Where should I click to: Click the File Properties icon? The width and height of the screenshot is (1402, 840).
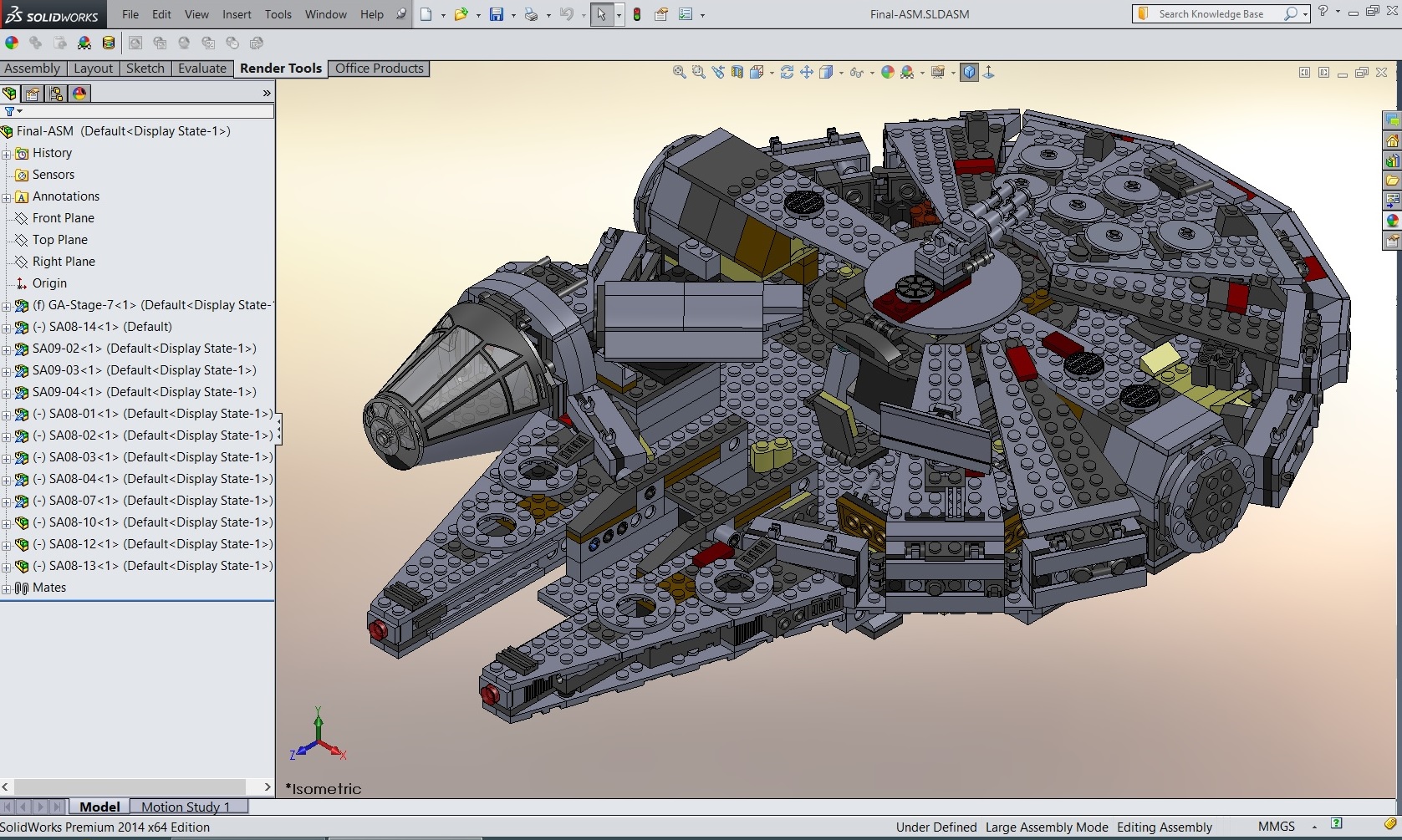pyautogui.click(x=661, y=14)
